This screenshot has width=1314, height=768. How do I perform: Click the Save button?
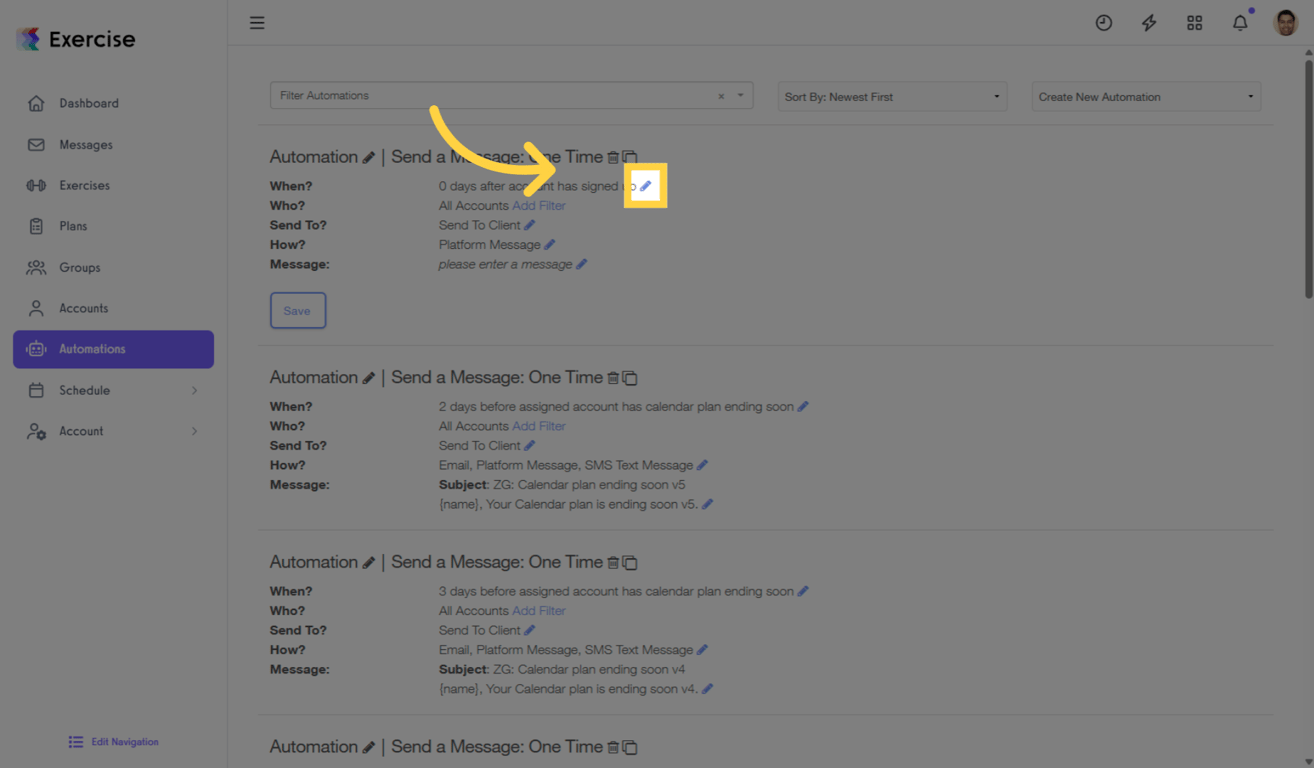point(298,310)
